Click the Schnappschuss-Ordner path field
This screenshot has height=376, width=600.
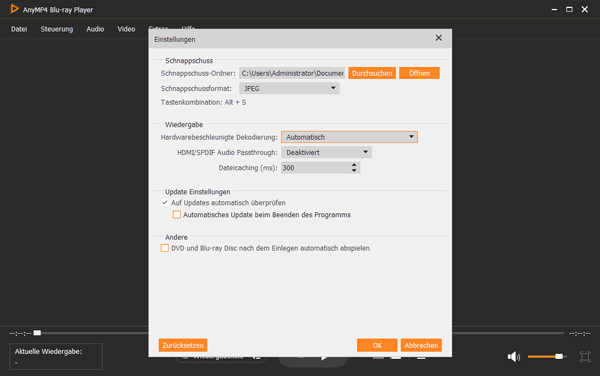click(292, 73)
